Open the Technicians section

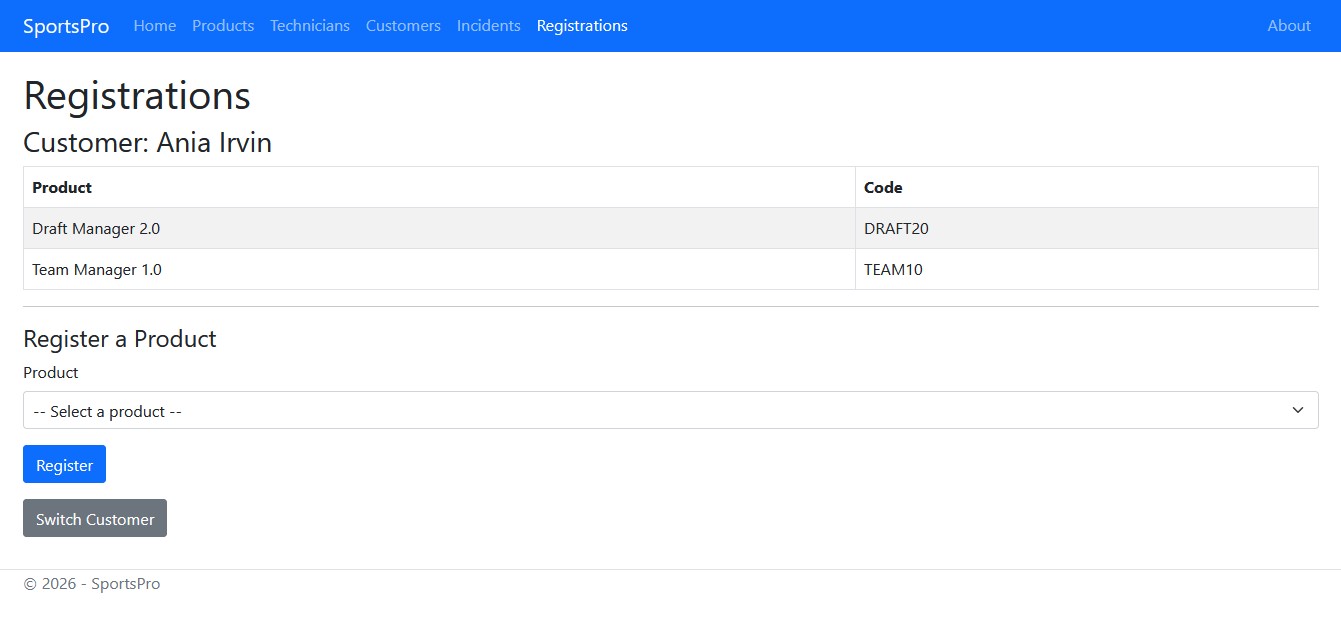click(309, 25)
